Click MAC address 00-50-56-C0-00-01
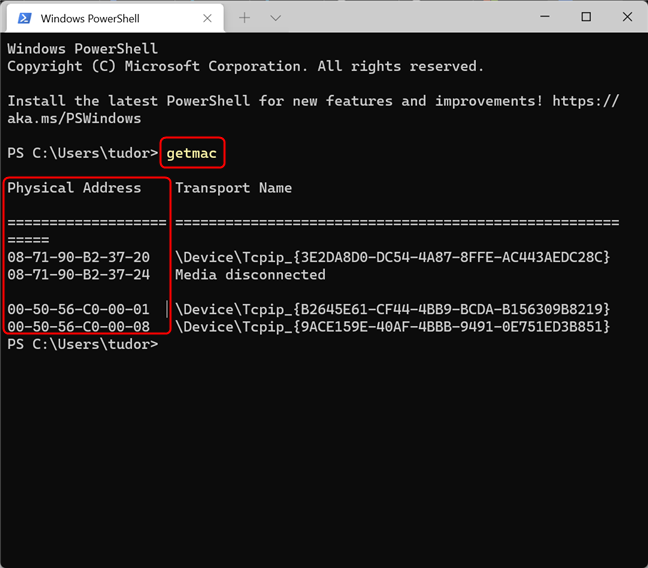 pos(78,309)
